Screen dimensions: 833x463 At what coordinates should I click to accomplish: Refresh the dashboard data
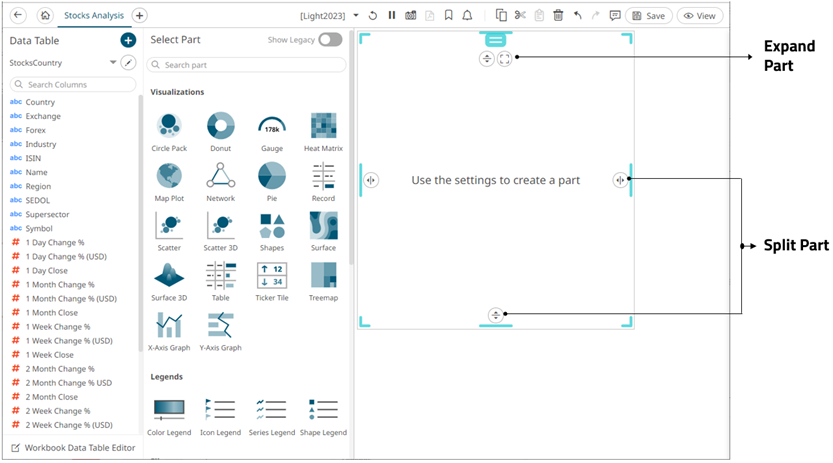point(373,15)
